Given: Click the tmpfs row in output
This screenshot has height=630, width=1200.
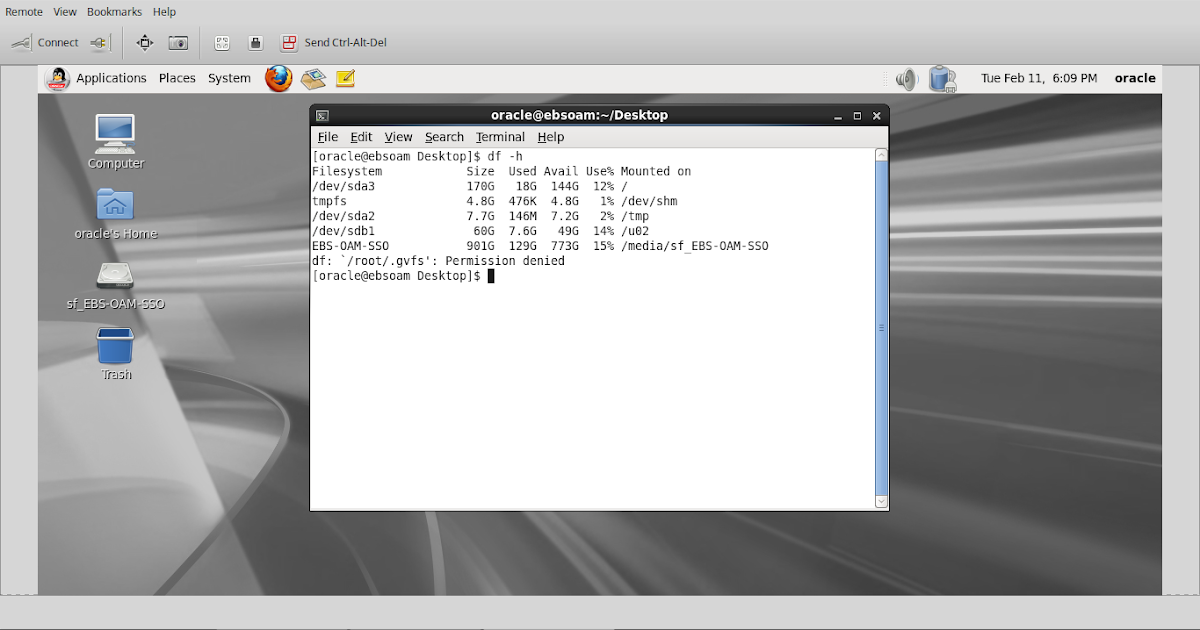Looking at the screenshot, I should (494, 201).
